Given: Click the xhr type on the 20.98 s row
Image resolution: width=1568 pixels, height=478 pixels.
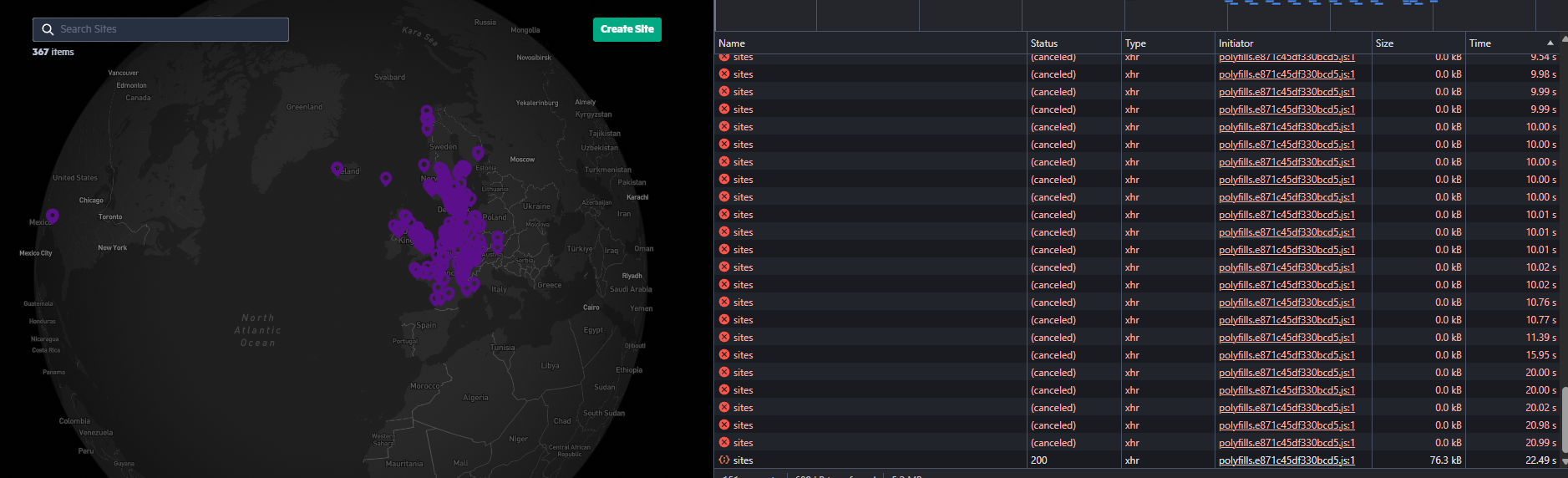Looking at the screenshot, I should (1132, 425).
